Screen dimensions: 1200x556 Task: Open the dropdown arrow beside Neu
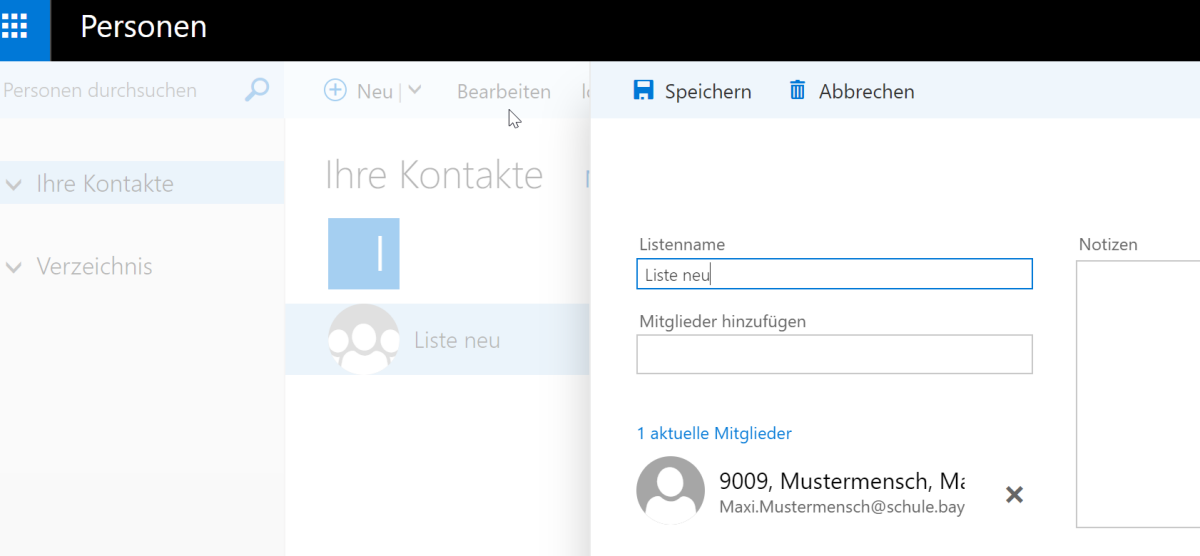(415, 90)
